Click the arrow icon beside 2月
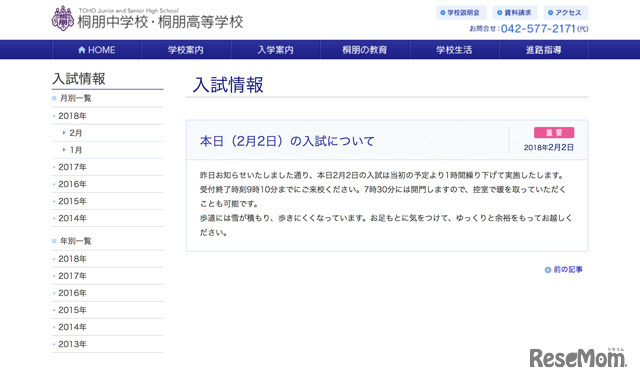This screenshot has width=640, height=381. (64, 133)
